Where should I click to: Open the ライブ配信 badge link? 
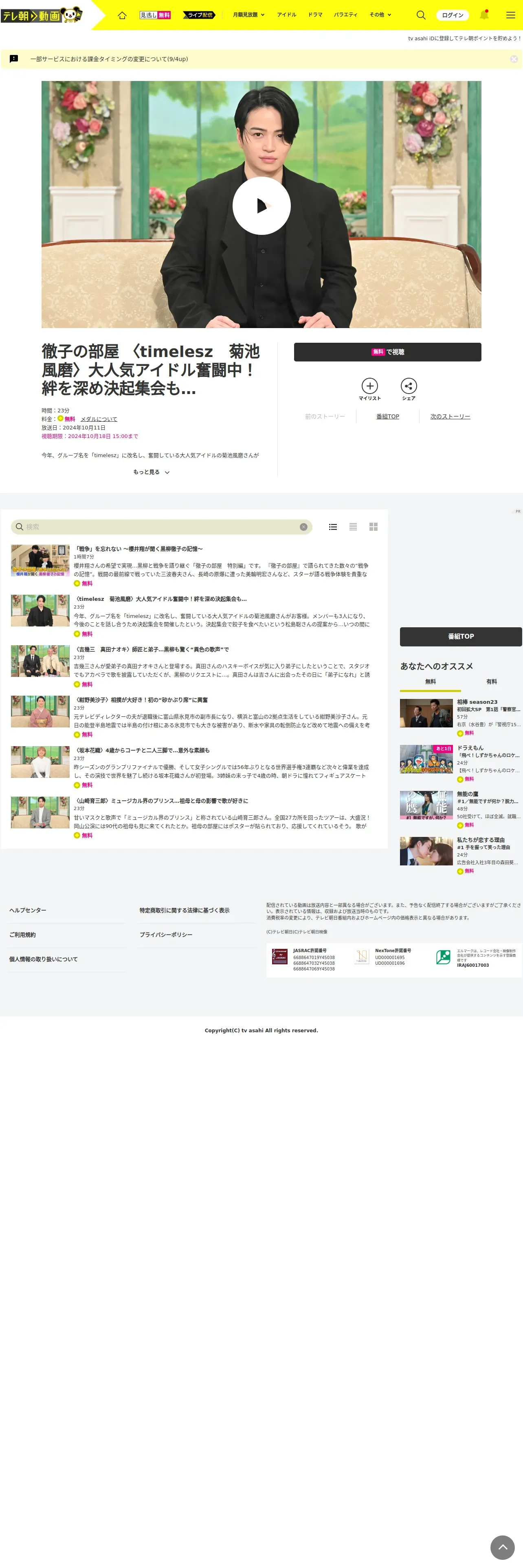pos(199,15)
